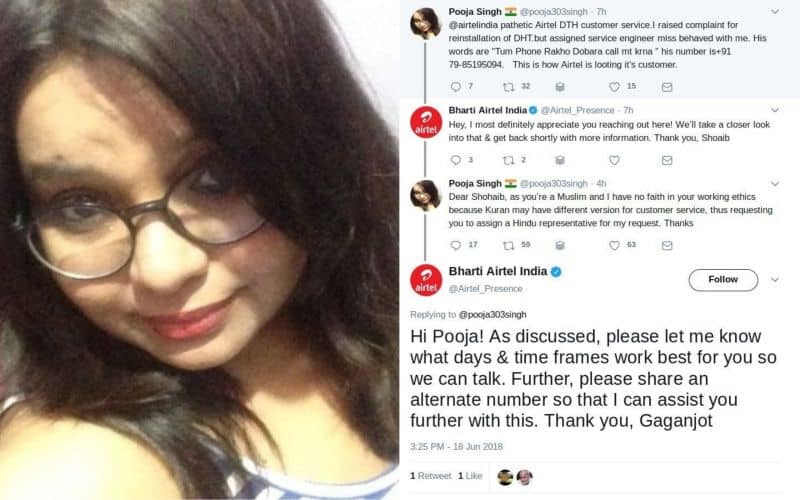Open chevron menu on Airtel 7h tweet
800x500 pixels.
tap(774, 110)
